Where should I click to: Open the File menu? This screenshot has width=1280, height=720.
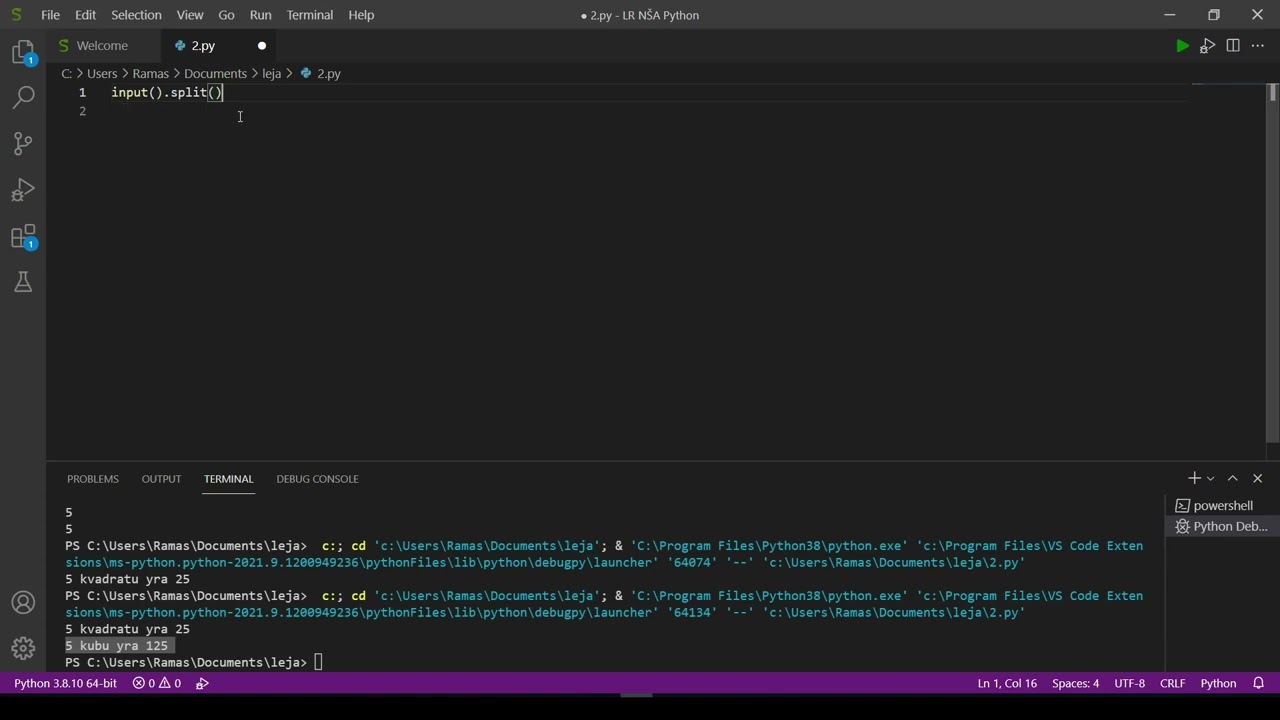coord(50,15)
